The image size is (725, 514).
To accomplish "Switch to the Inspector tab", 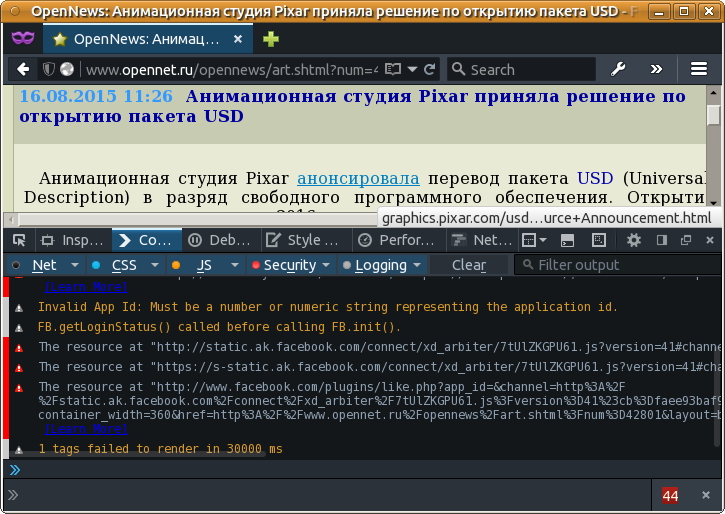I will 72,240.
